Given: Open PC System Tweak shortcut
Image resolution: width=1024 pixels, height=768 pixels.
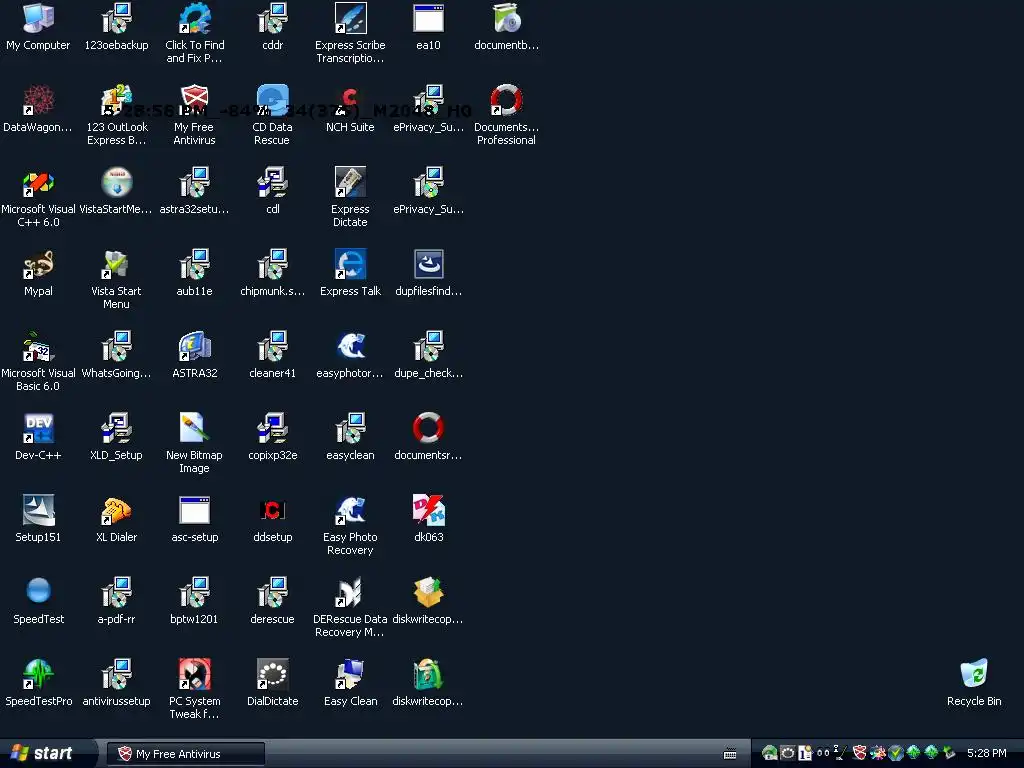Looking at the screenshot, I should coord(194,689).
